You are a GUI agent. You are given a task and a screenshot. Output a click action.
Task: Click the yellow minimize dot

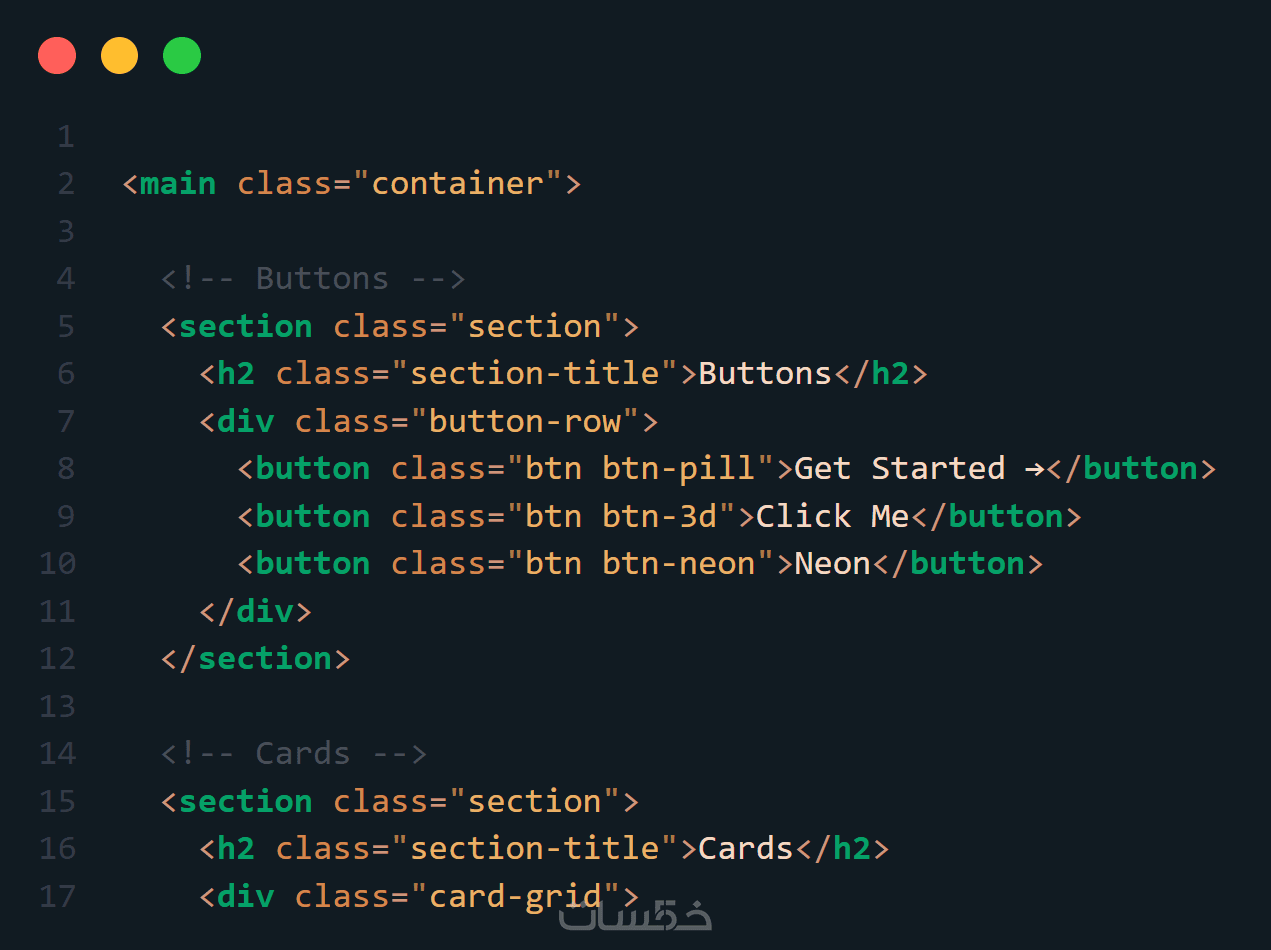120,55
